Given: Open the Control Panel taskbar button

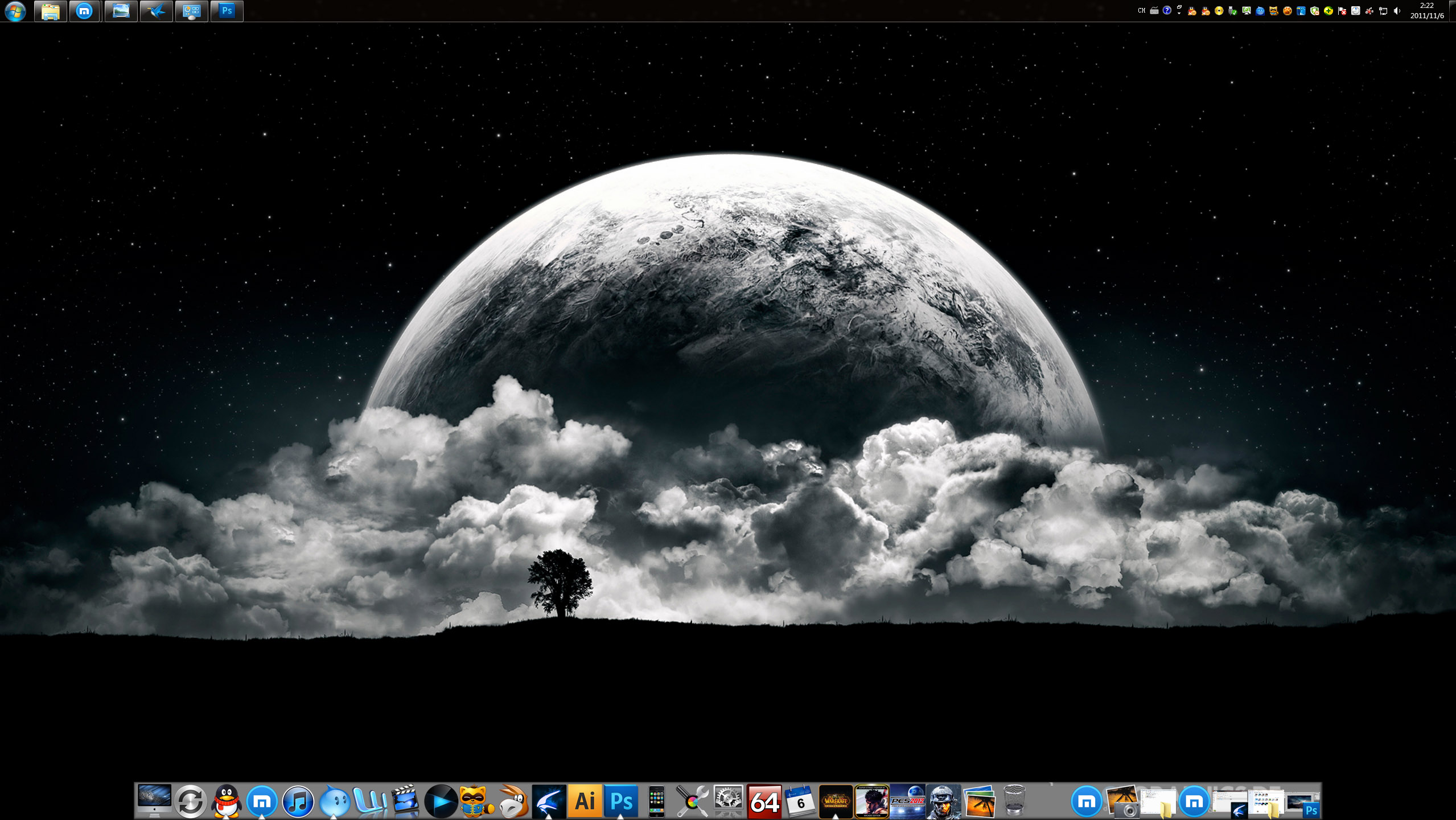Looking at the screenshot, I should [191, 11].
